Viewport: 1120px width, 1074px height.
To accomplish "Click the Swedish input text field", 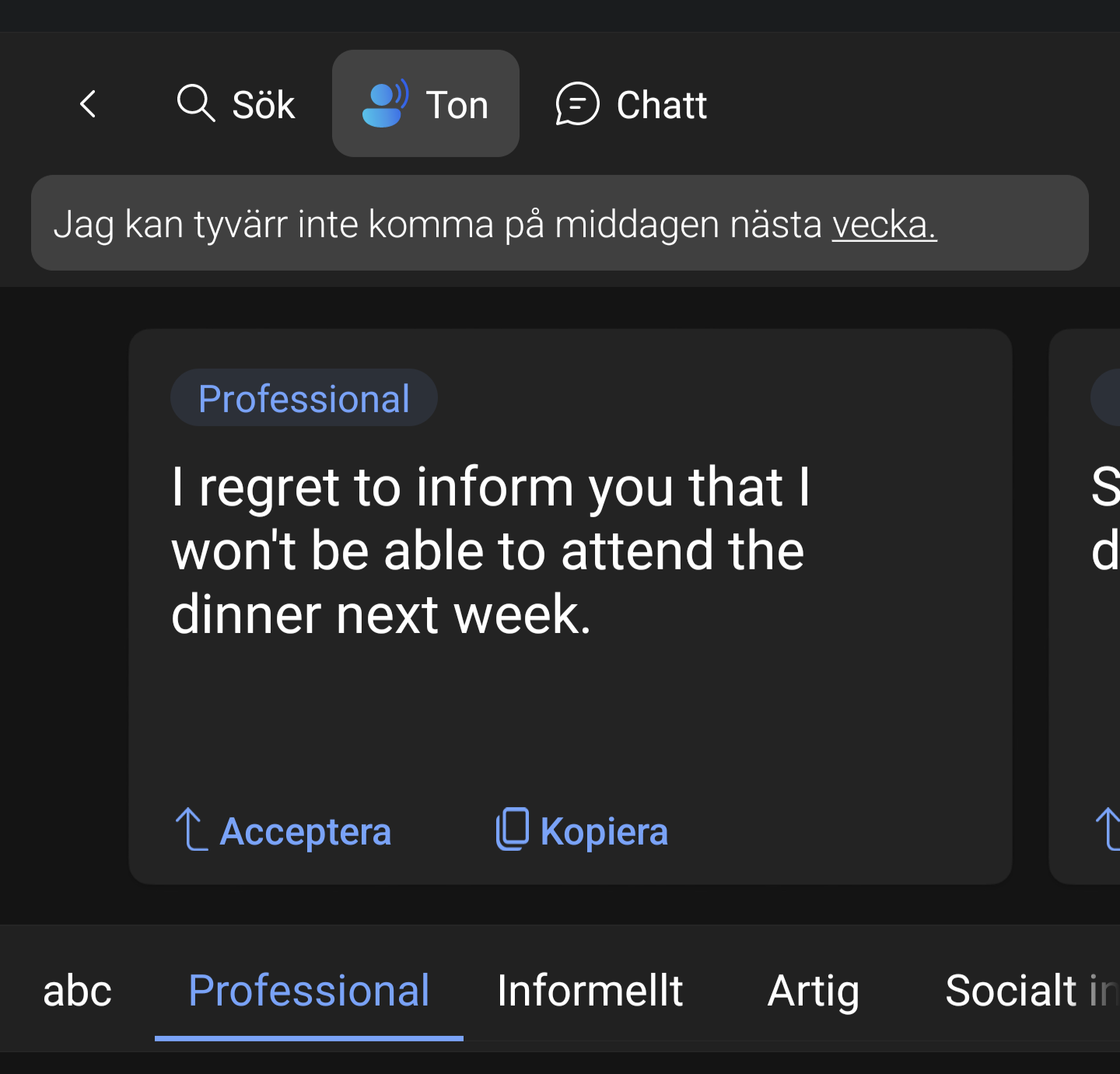I will tap(560, 223).
